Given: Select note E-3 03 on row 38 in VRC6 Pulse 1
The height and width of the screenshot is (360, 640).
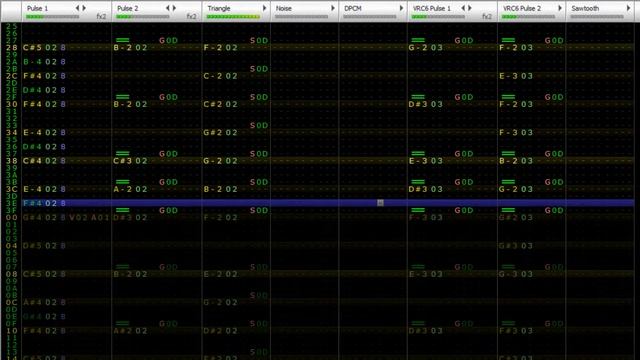Looking at the screenshot, I should 426,161.
